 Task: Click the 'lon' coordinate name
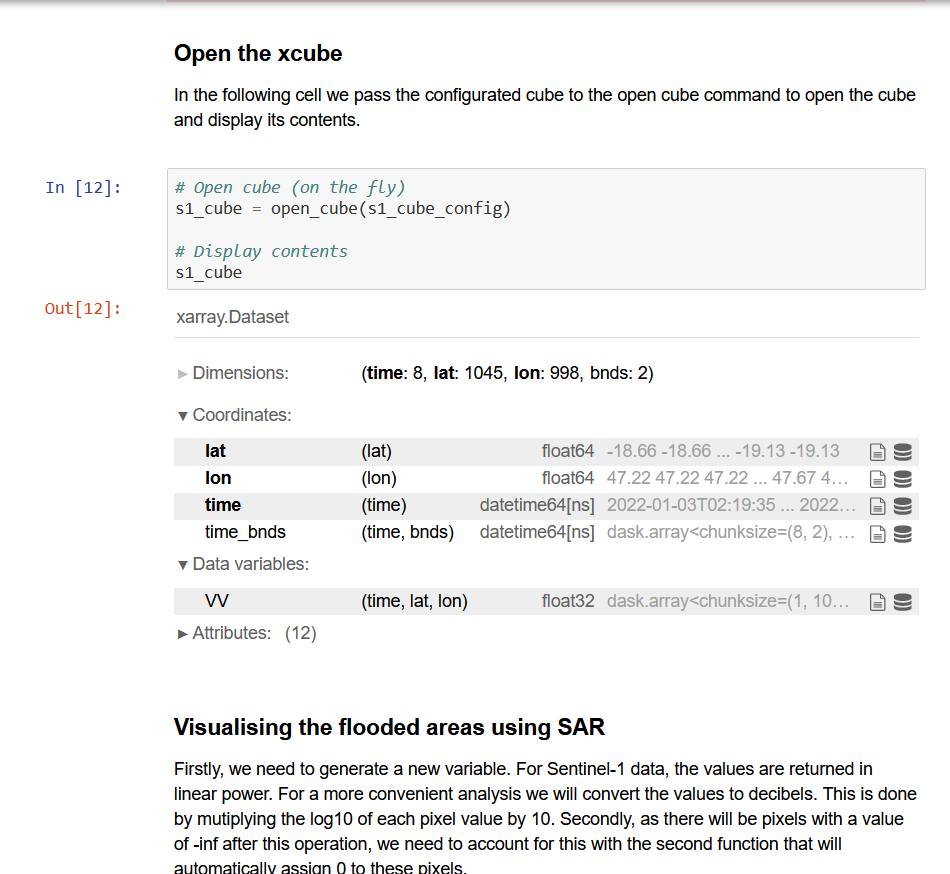(x=218, y=478)
